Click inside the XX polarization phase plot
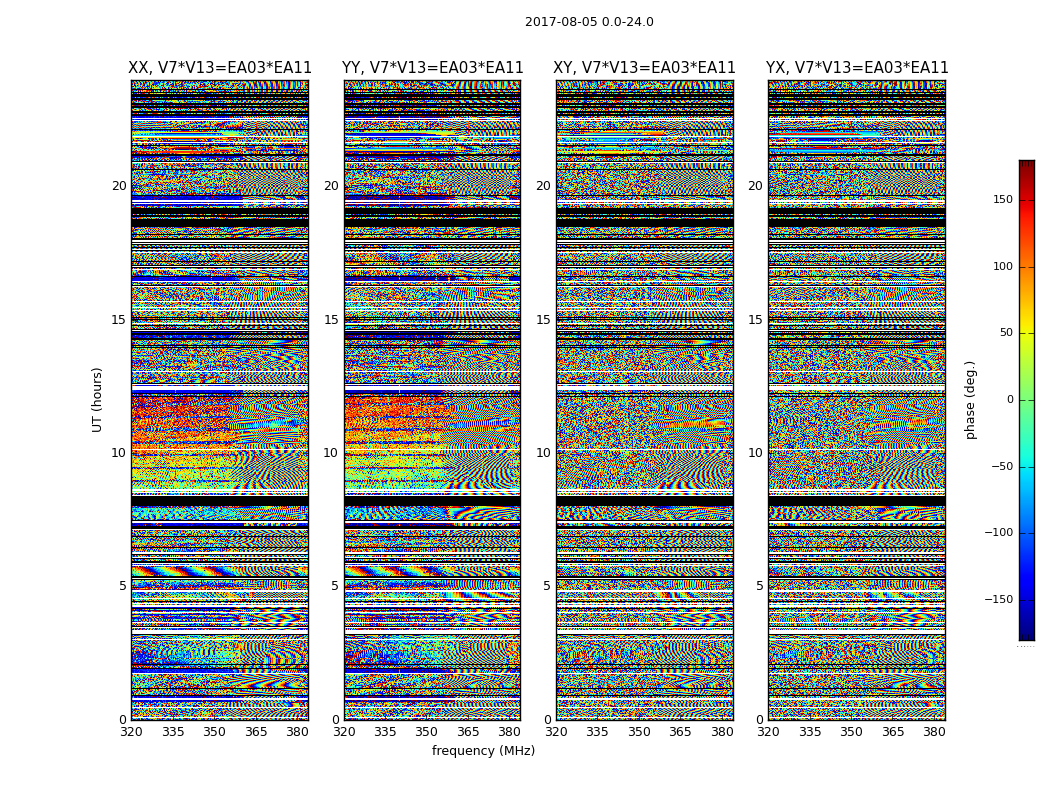Screen dimensions: 1050x800 [x=220, y=400]
